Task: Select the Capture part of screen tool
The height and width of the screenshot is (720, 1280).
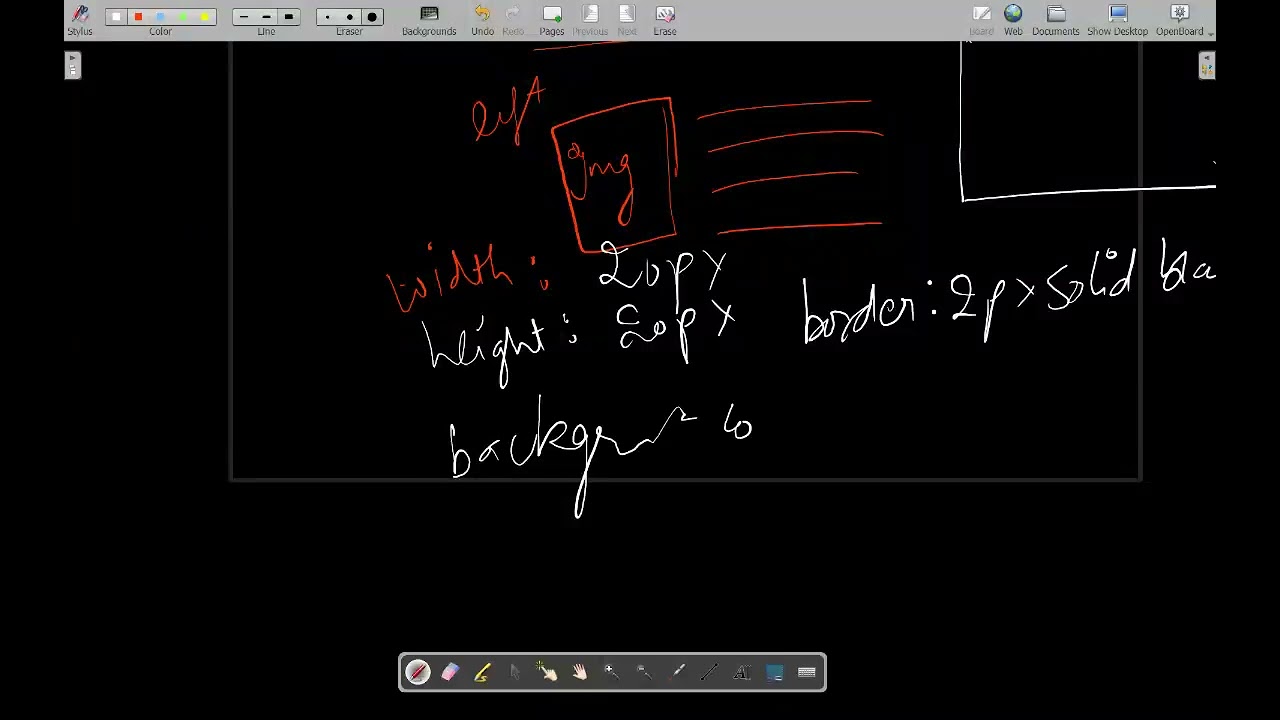Action: pyautogui.click(x=774, y=672)
